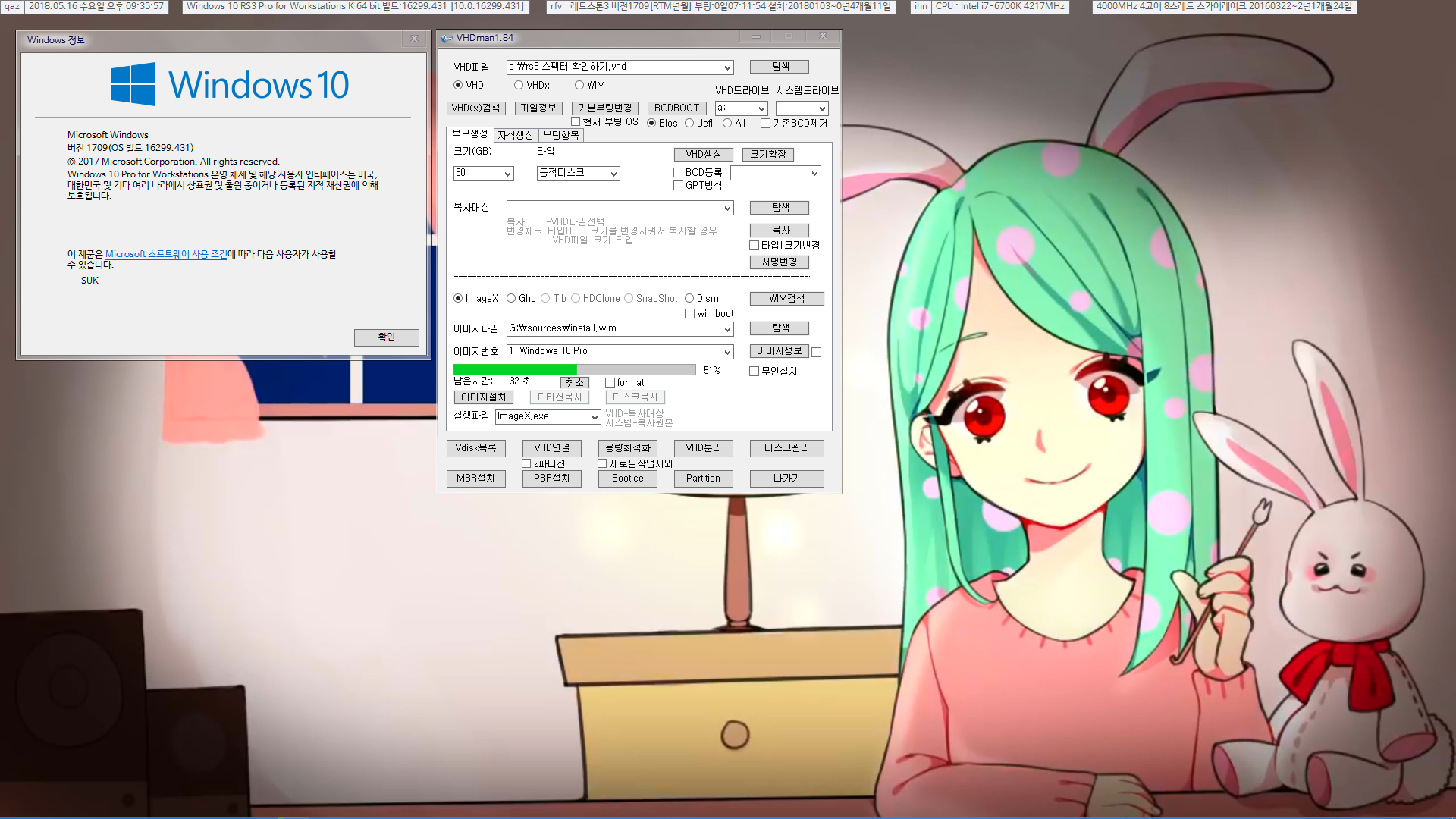
Task: Expand the 동적디스크 type dropdown
Action: pos(613,174)
